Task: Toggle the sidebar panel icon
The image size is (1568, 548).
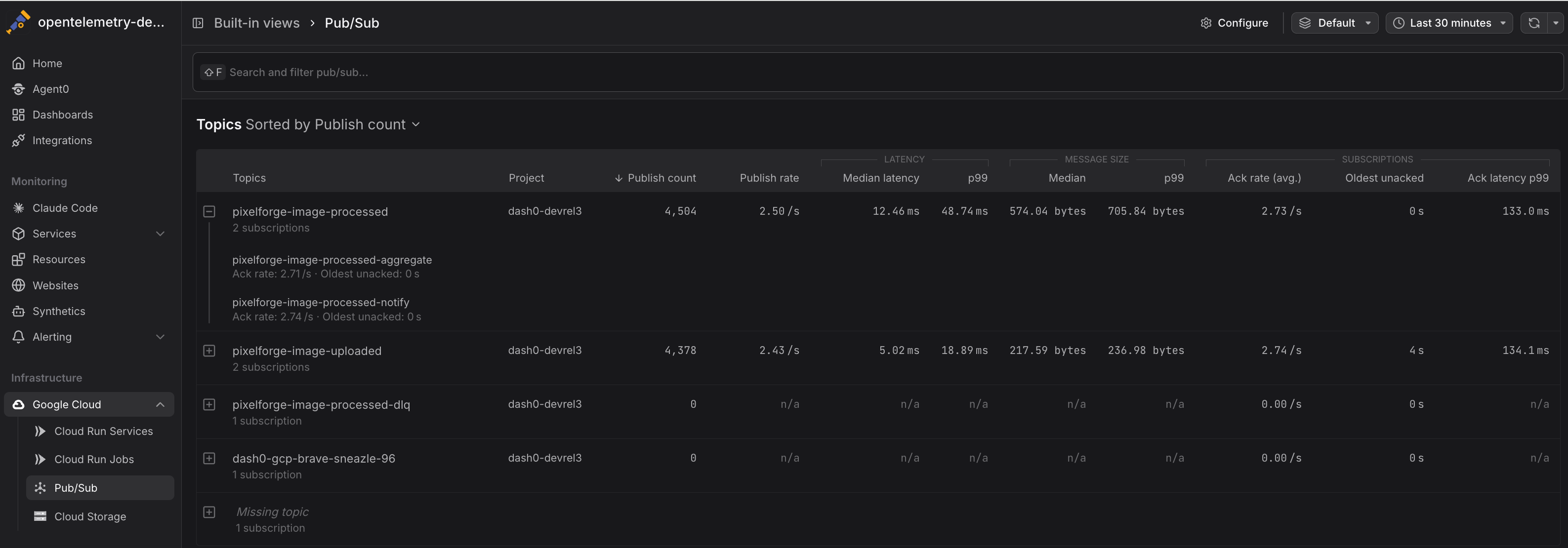Action: coord(198,23)
